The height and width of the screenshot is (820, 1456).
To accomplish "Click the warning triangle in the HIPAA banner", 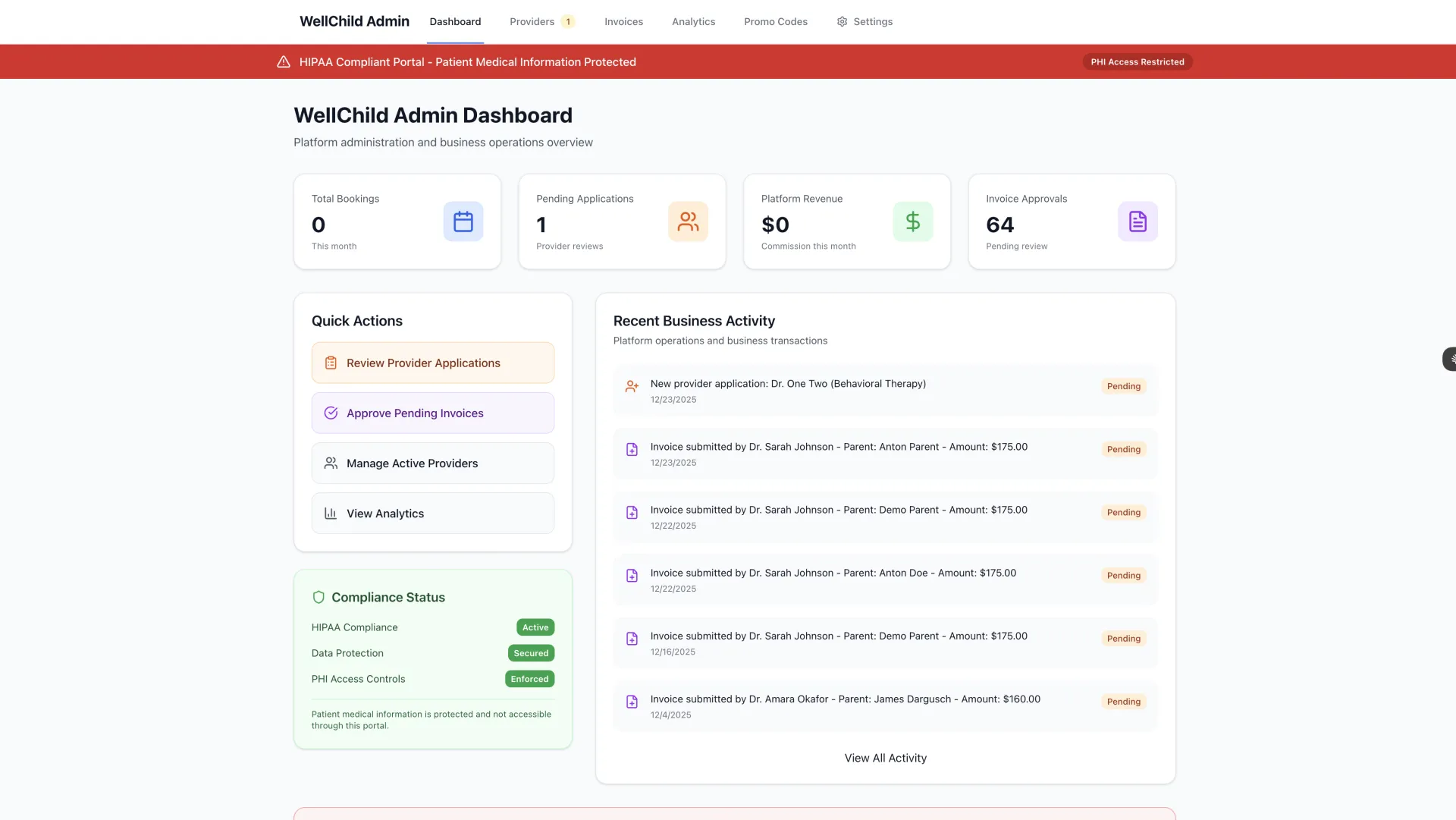I will 283,61.
